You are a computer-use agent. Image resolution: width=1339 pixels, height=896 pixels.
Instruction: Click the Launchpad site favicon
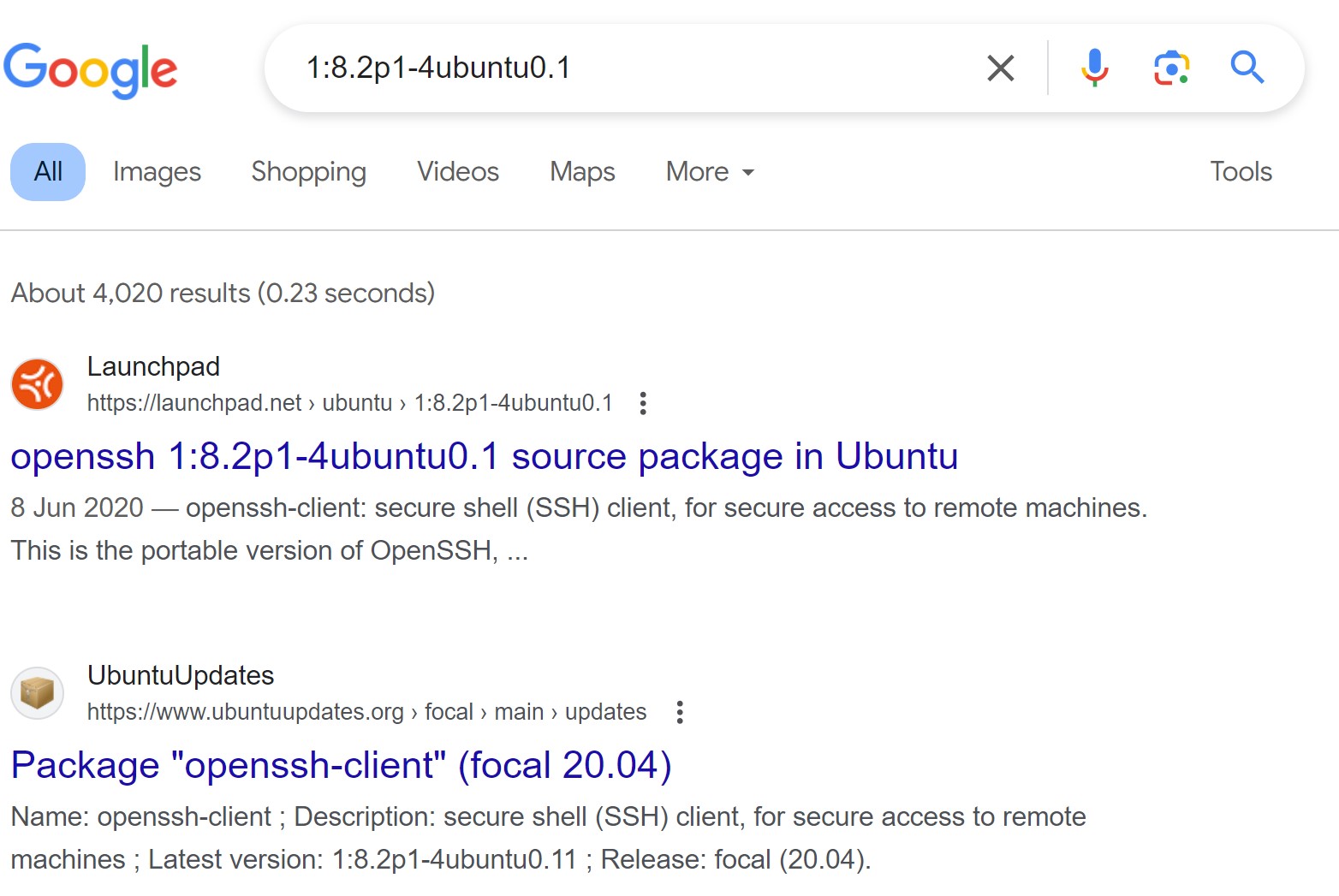point(37,383)
